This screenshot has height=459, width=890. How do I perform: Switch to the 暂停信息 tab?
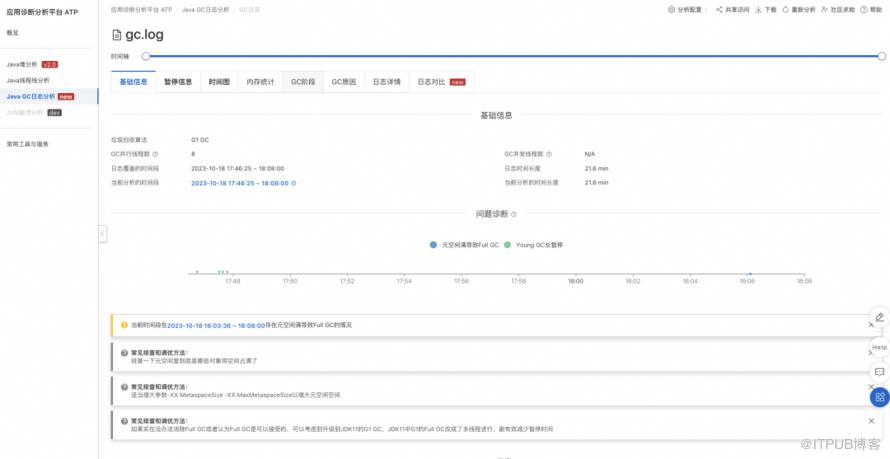pos(178,82)
